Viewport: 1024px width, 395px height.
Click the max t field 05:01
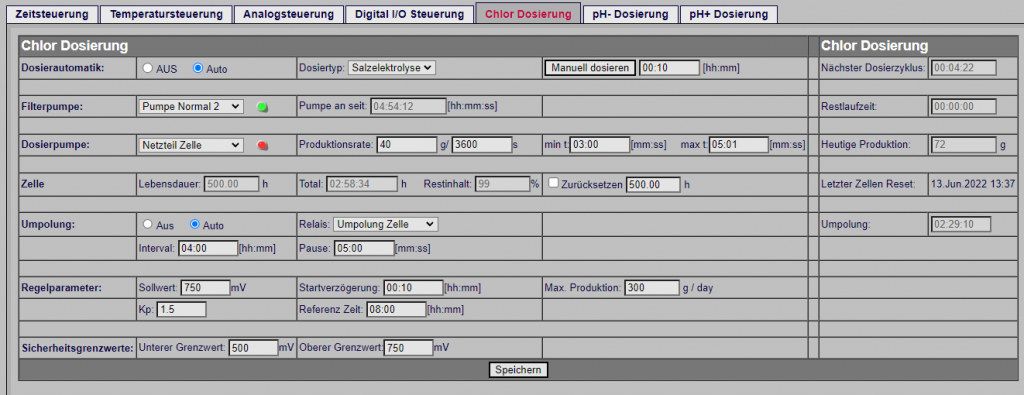point(739,145)
